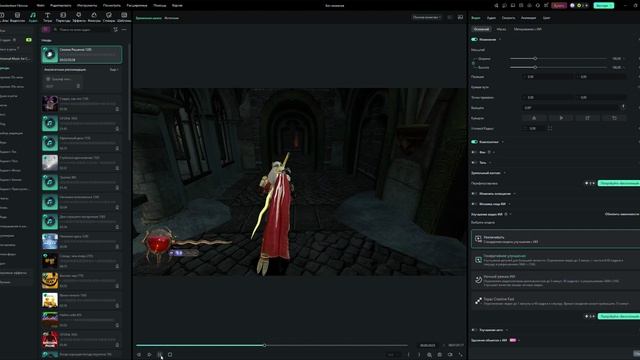Image resolution: width=640 pixels, height=360 pixels.
Task: Expand the AI Face Mosaic chevron
Action: [x=509, y=204]
